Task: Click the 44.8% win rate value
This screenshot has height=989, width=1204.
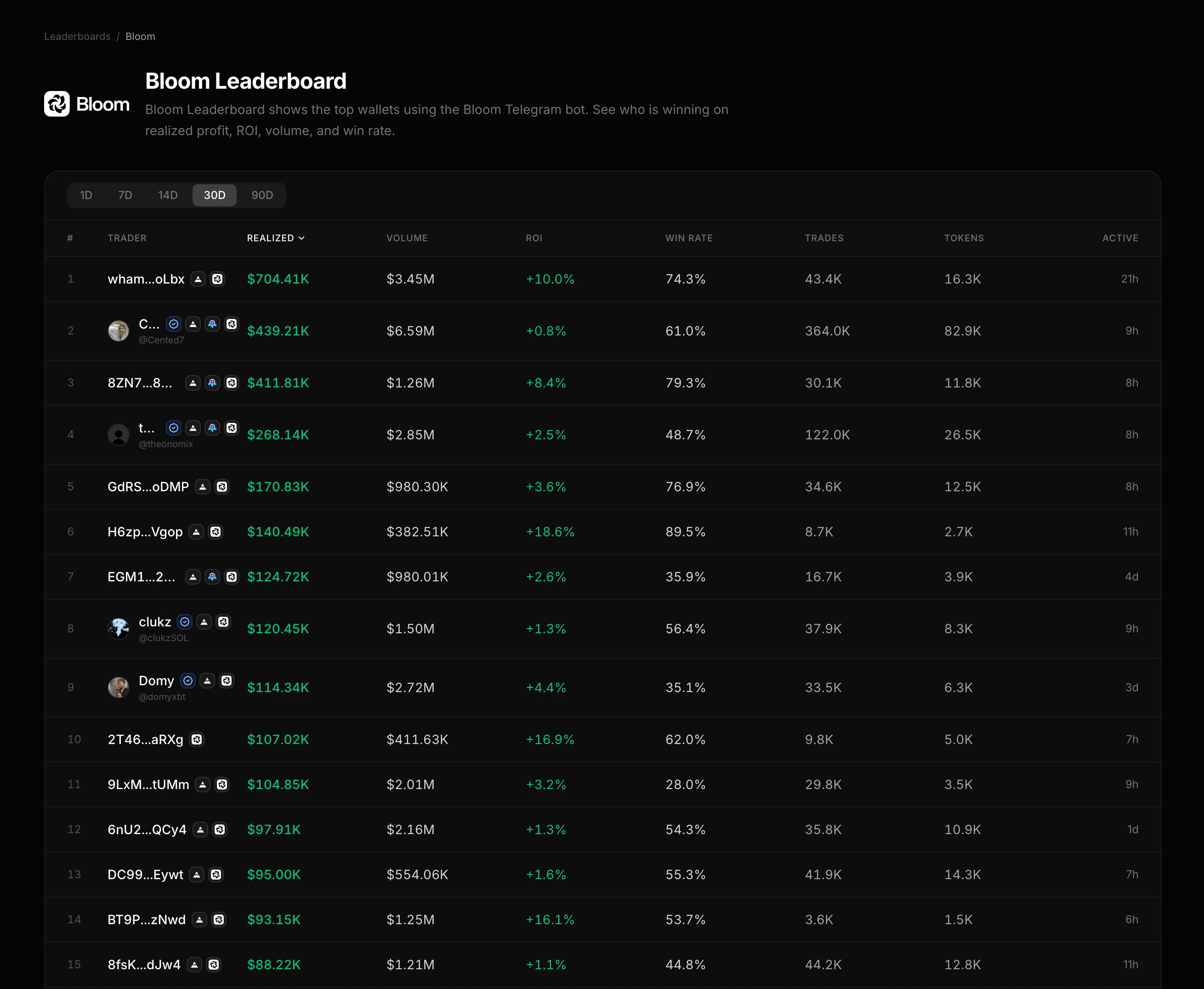Action: 686,965
